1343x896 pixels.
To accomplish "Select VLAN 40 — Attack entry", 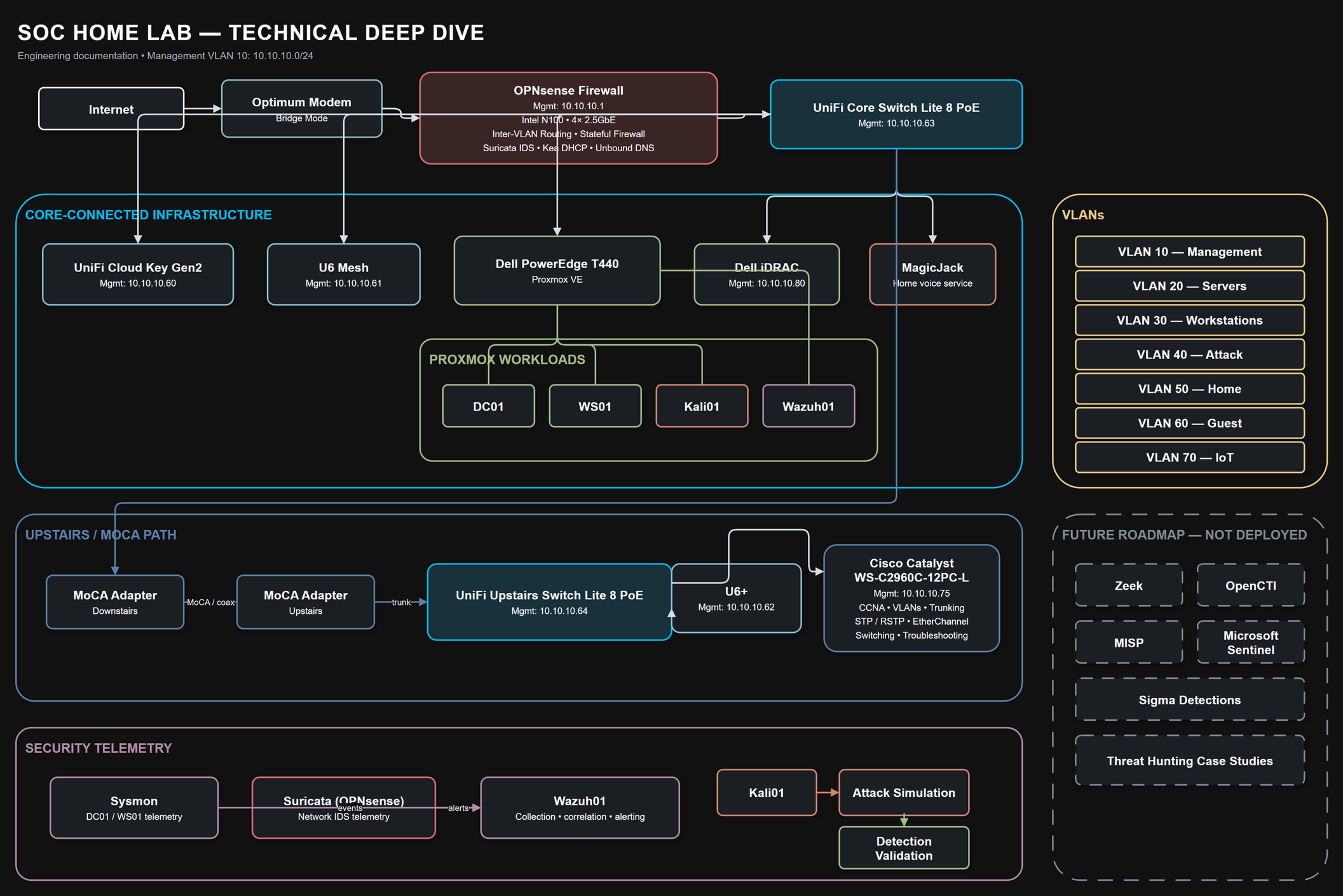I will coord(1190,355).
